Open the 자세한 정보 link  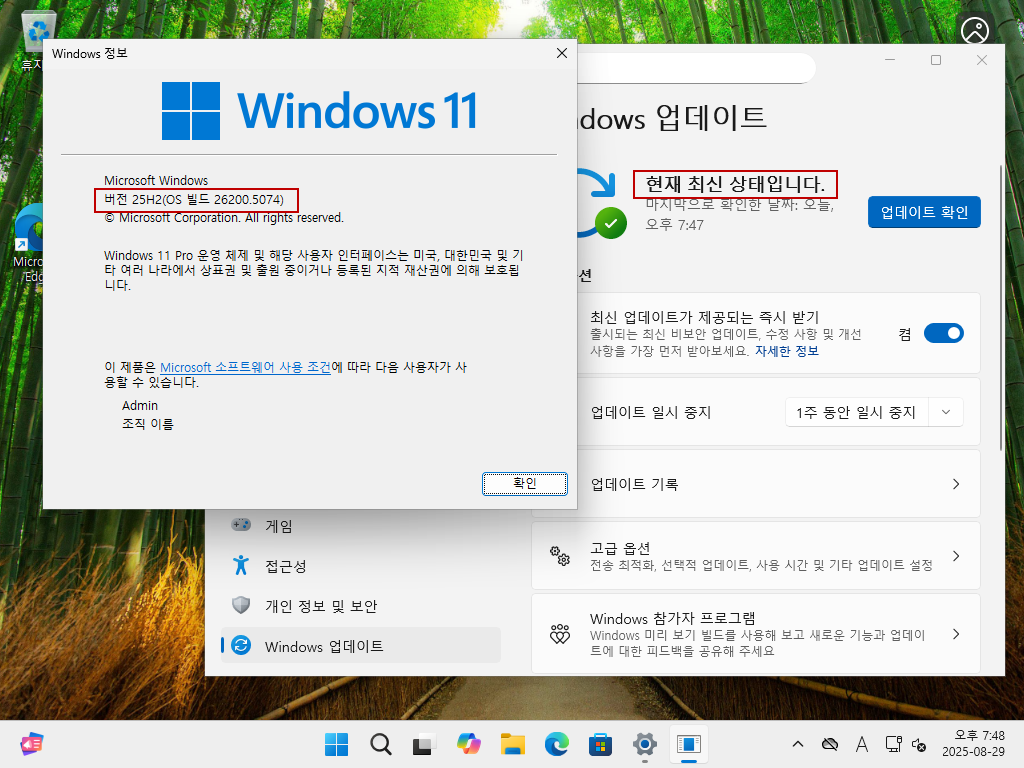(786, 351)
